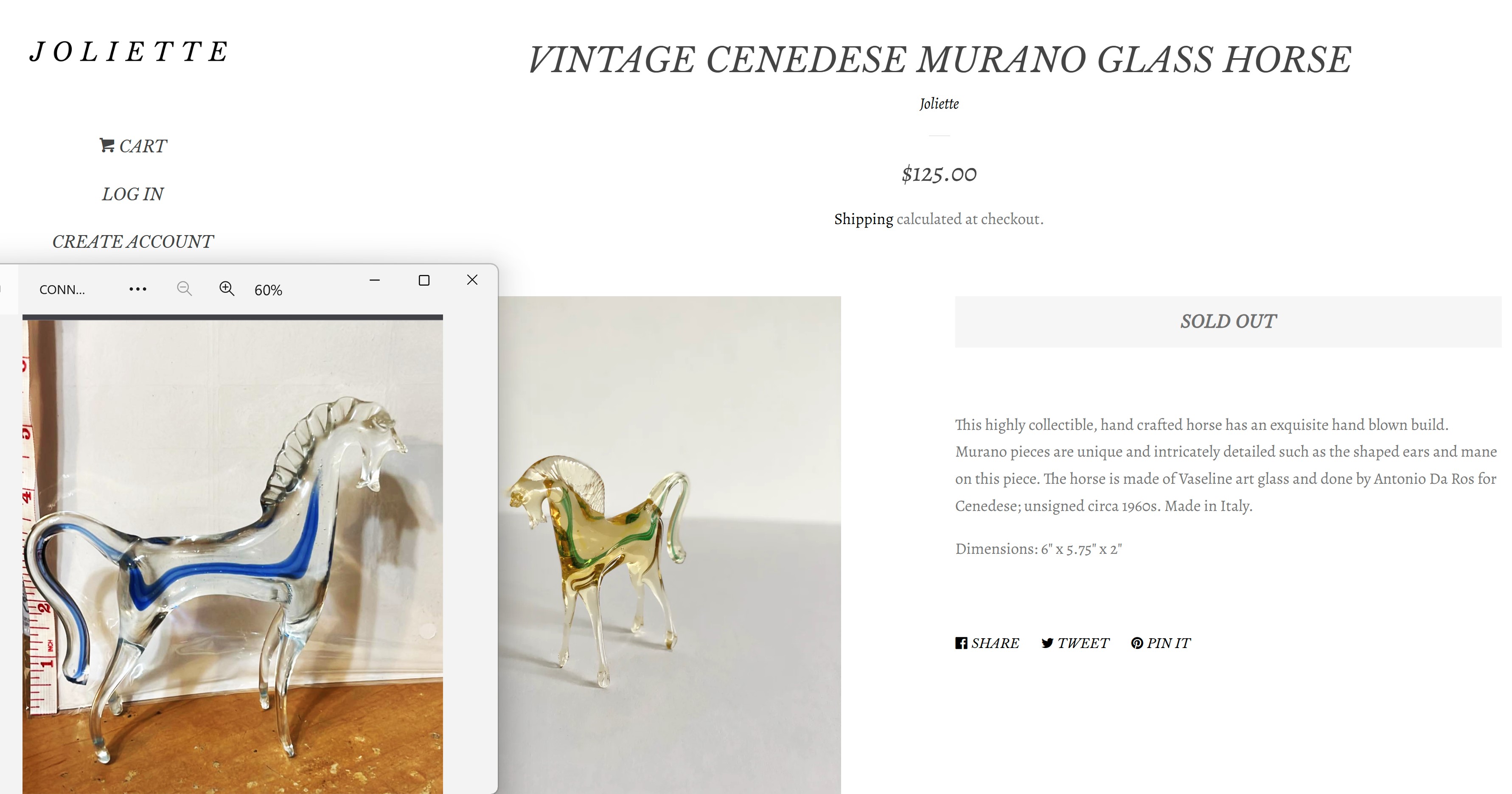Click the blue glass horse photo
Viewport: 1512px width, 794px height.
coord(233,556)
